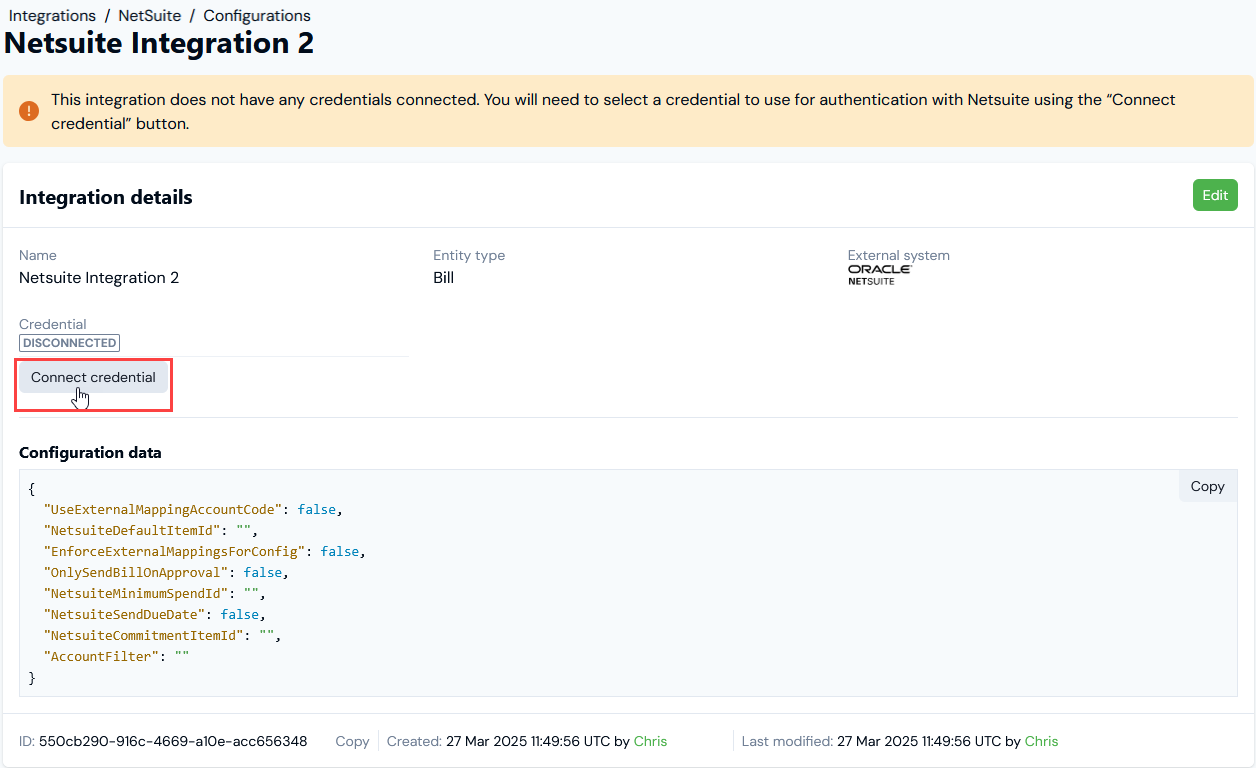Click the Oracle NetSuite logo

click(x=879, y=275)
